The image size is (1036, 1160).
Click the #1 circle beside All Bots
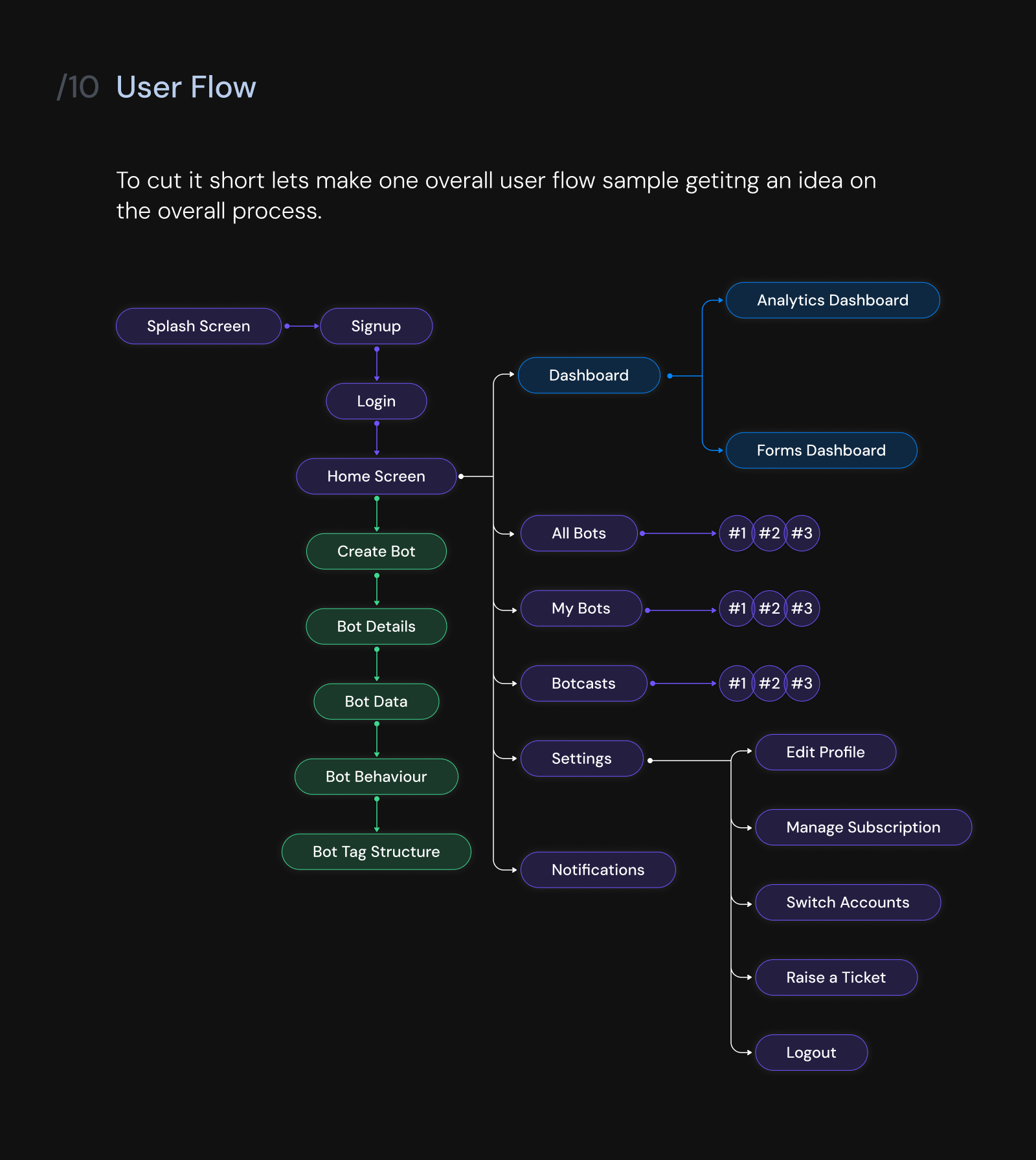[x=737, y=533]
